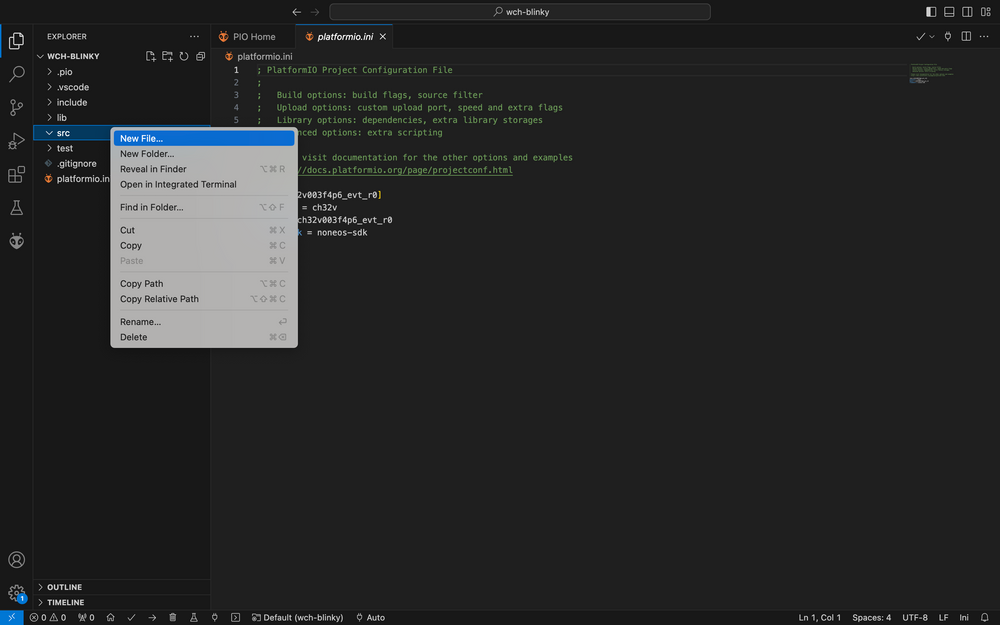Click the wch-blinky command center search box
This screenshot has height=625, width=1000.
[520, 12]
